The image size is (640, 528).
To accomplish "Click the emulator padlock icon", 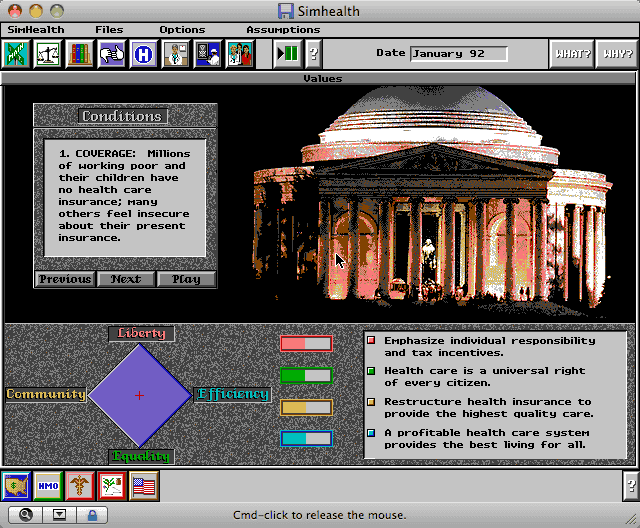I will point(92,515).
